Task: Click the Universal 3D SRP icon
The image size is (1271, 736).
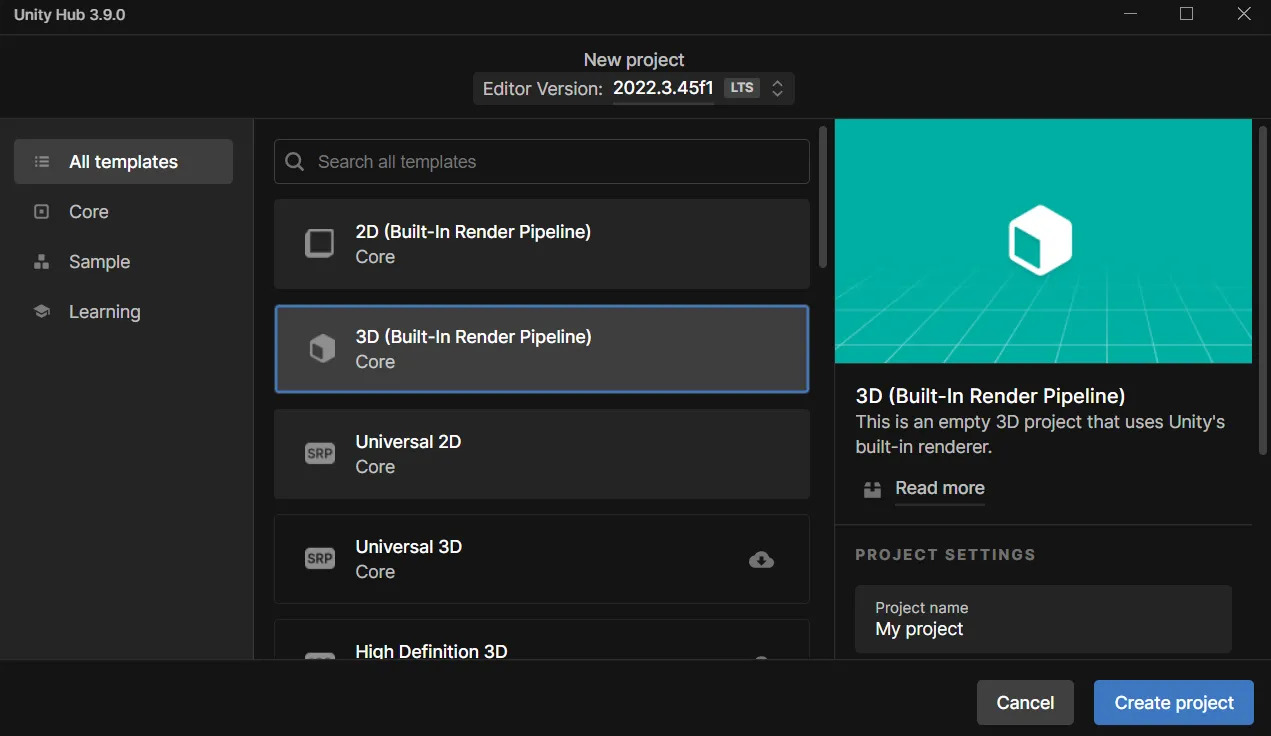Action: point(319,559)
